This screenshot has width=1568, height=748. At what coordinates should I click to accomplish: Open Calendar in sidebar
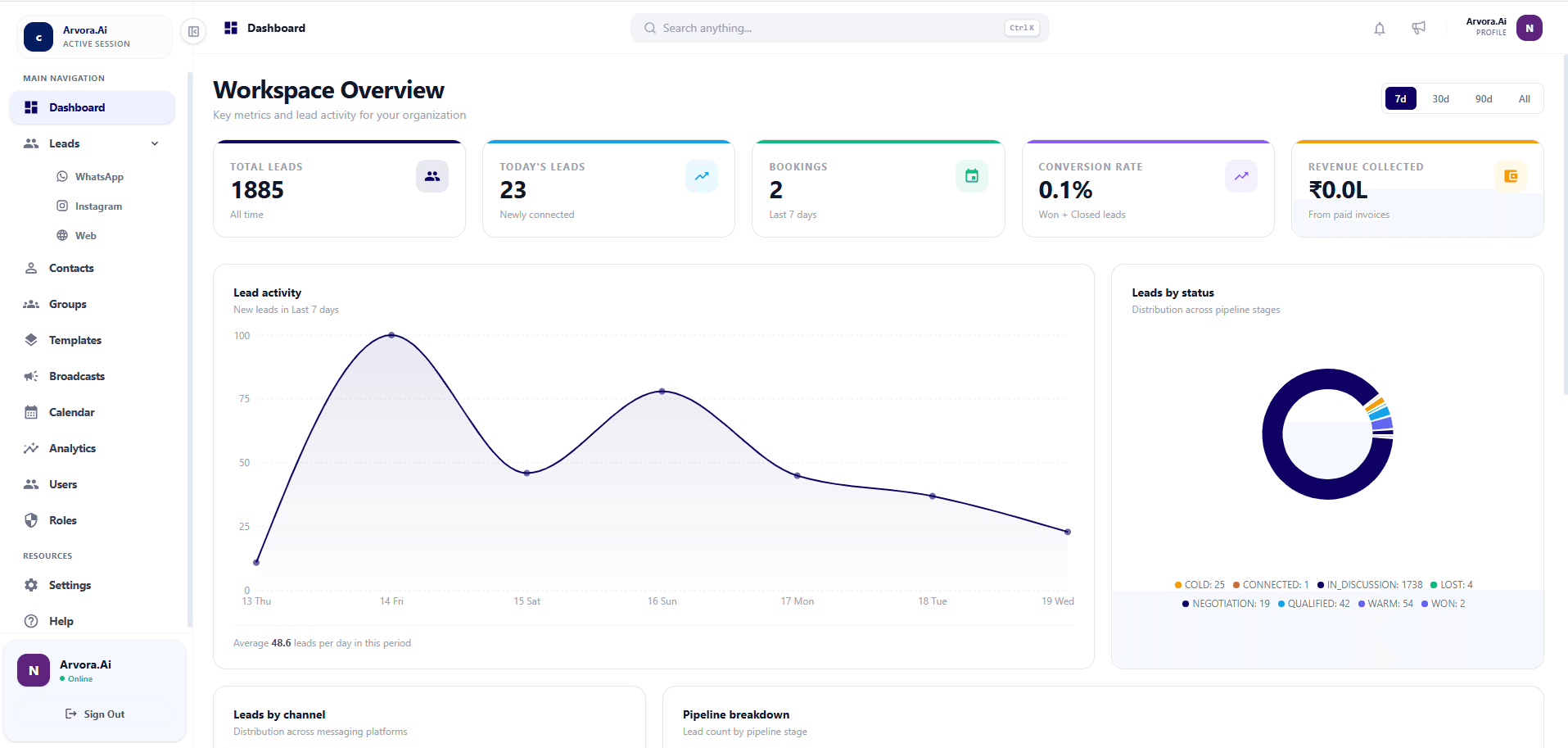point(92,412)
